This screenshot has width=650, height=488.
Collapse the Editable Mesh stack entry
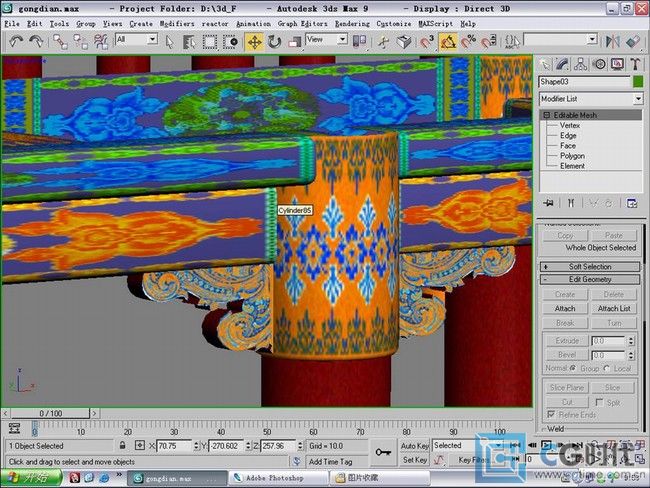coord(547,115)
